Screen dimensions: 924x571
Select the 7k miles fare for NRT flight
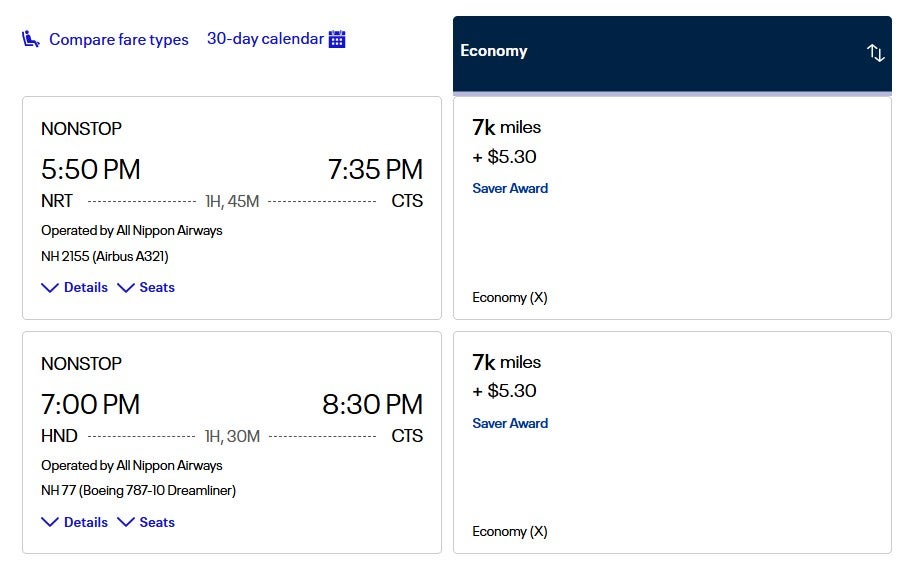506,127
